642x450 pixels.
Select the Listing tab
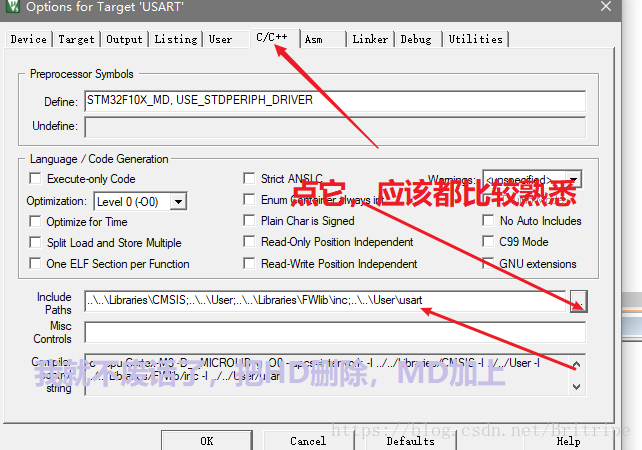[176, 39]
